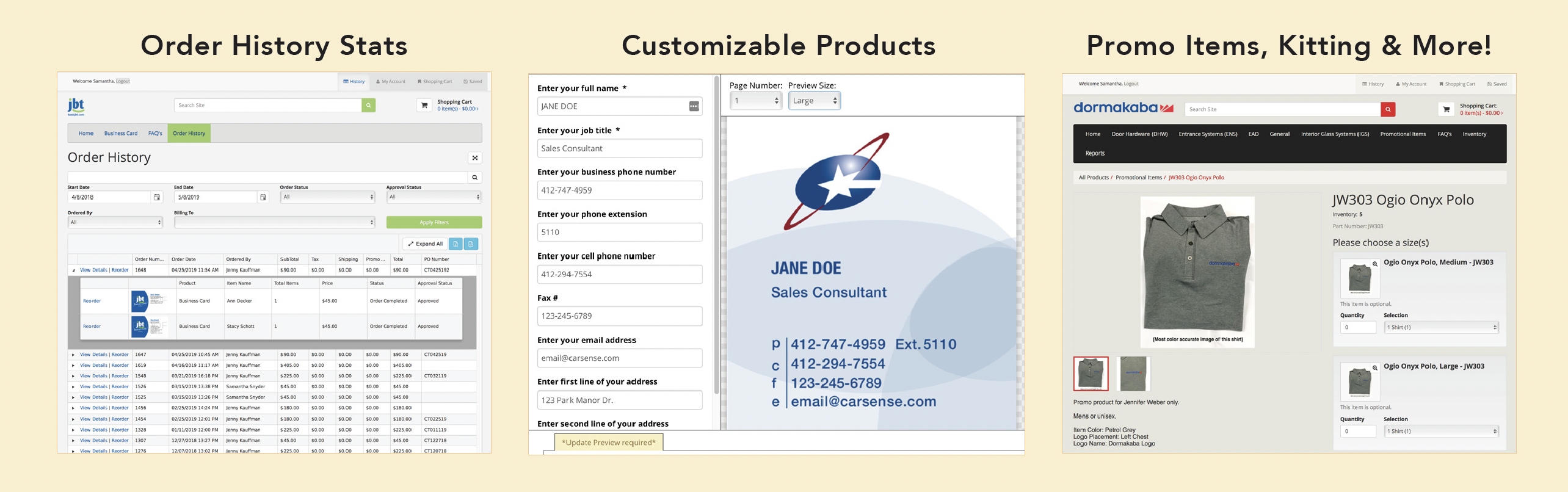Image resolution: width=1568 pixels, height=492 pixels.
Task: Open Saved in the dormakaba top bar
Action: [1497, 84]
